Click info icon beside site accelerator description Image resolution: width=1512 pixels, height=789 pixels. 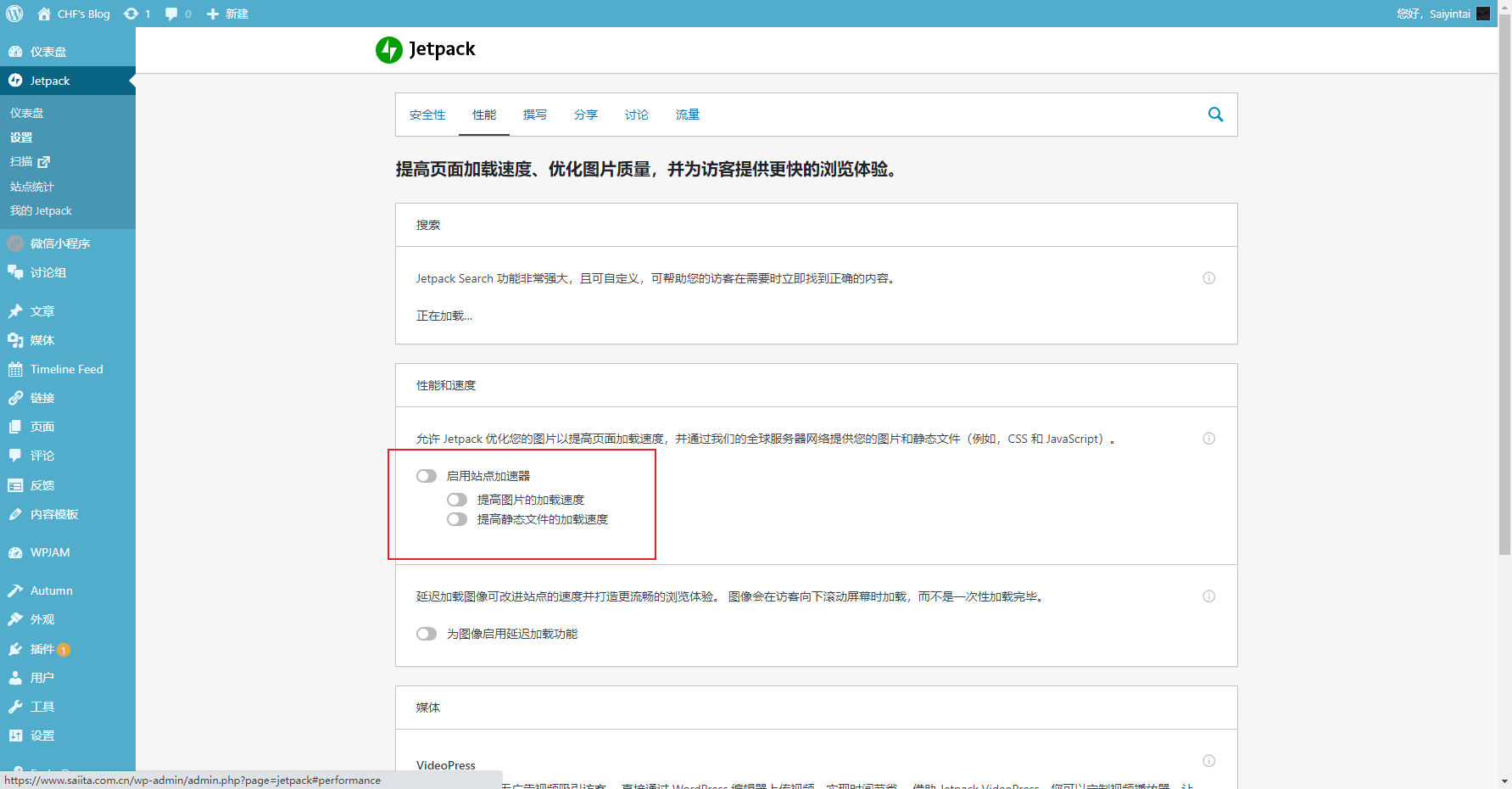point(1208,439)
